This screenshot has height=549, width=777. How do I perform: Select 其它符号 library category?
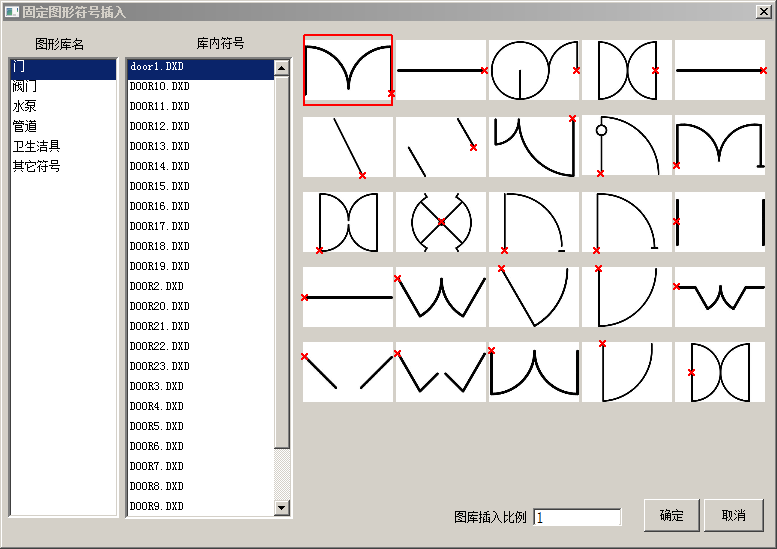[63, 166]
